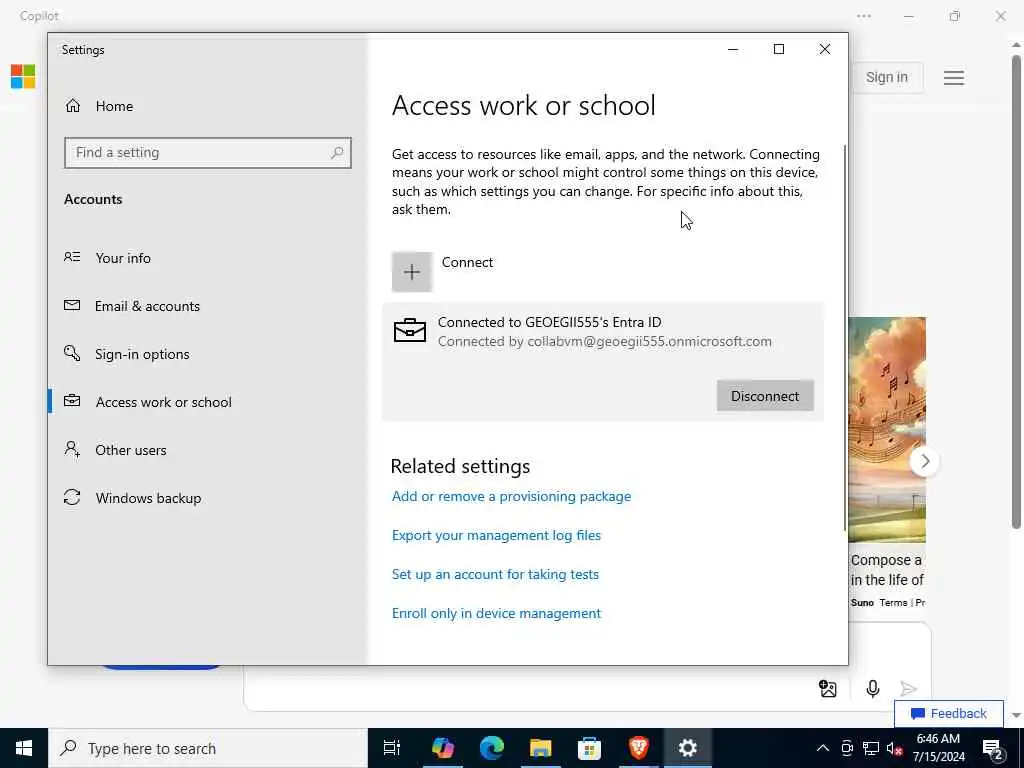Click the Settings window vertical scrollbar
Screen dimensions: 1024x768
845,337
